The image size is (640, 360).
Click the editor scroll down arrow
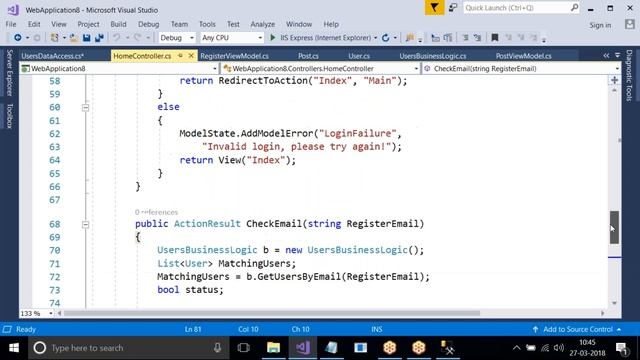coord(614,303)
